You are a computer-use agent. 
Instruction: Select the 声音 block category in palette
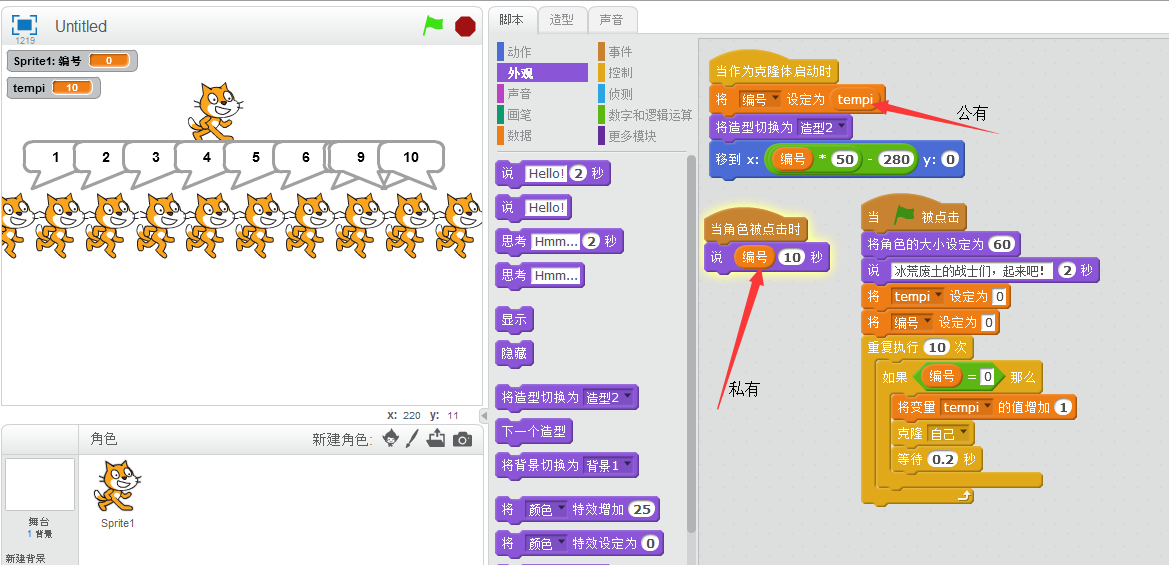coord(520,93)
